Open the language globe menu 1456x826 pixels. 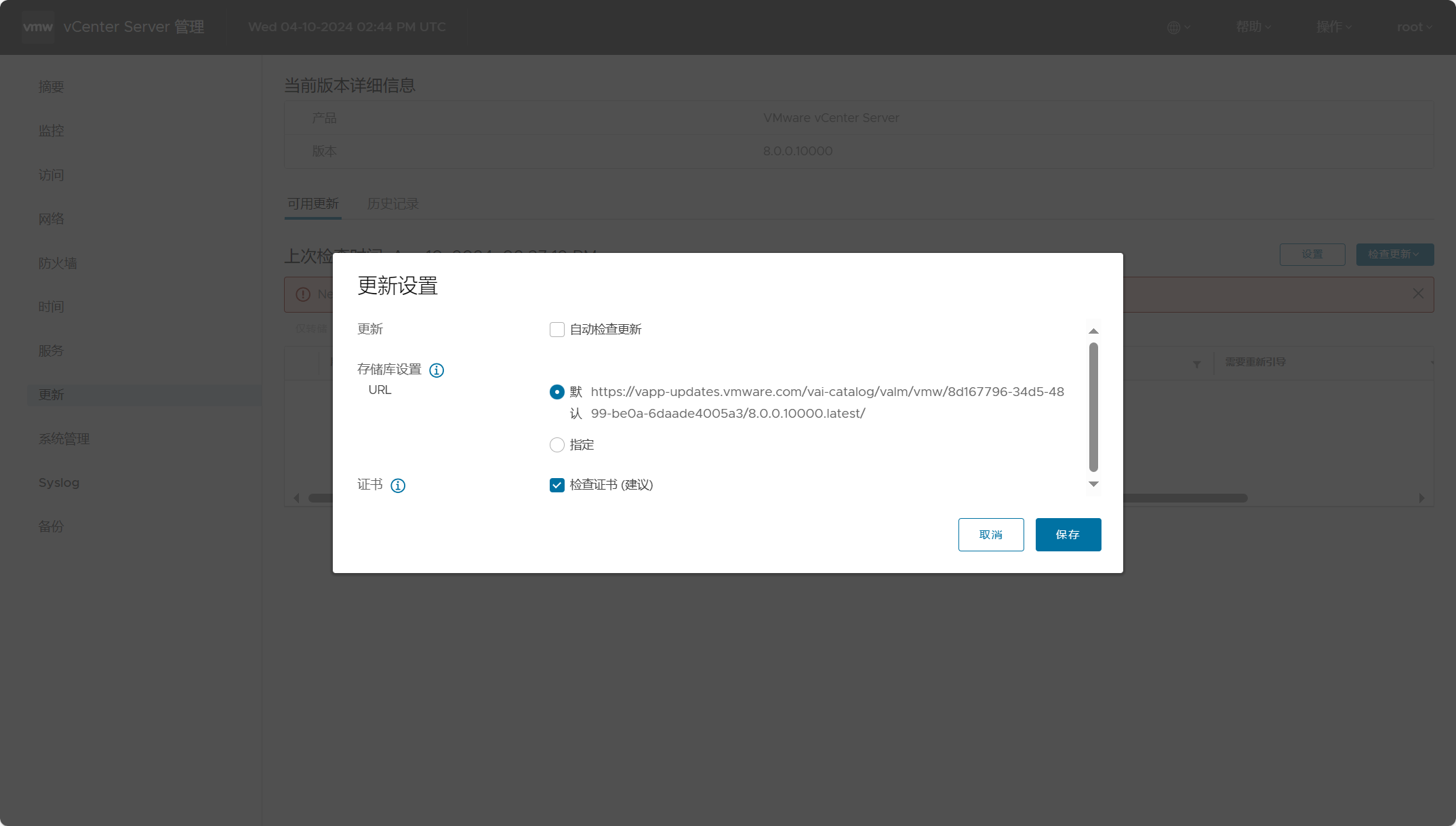tap(1179, 27)
